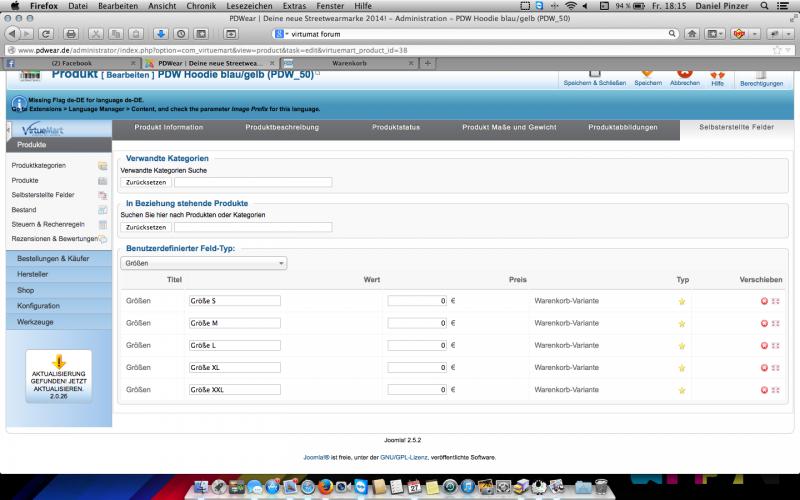Click the price field of Größe L row
Image resolution: width=800 pixels, height=500 pixels.
pyautogui.click(x=416, y=345)
